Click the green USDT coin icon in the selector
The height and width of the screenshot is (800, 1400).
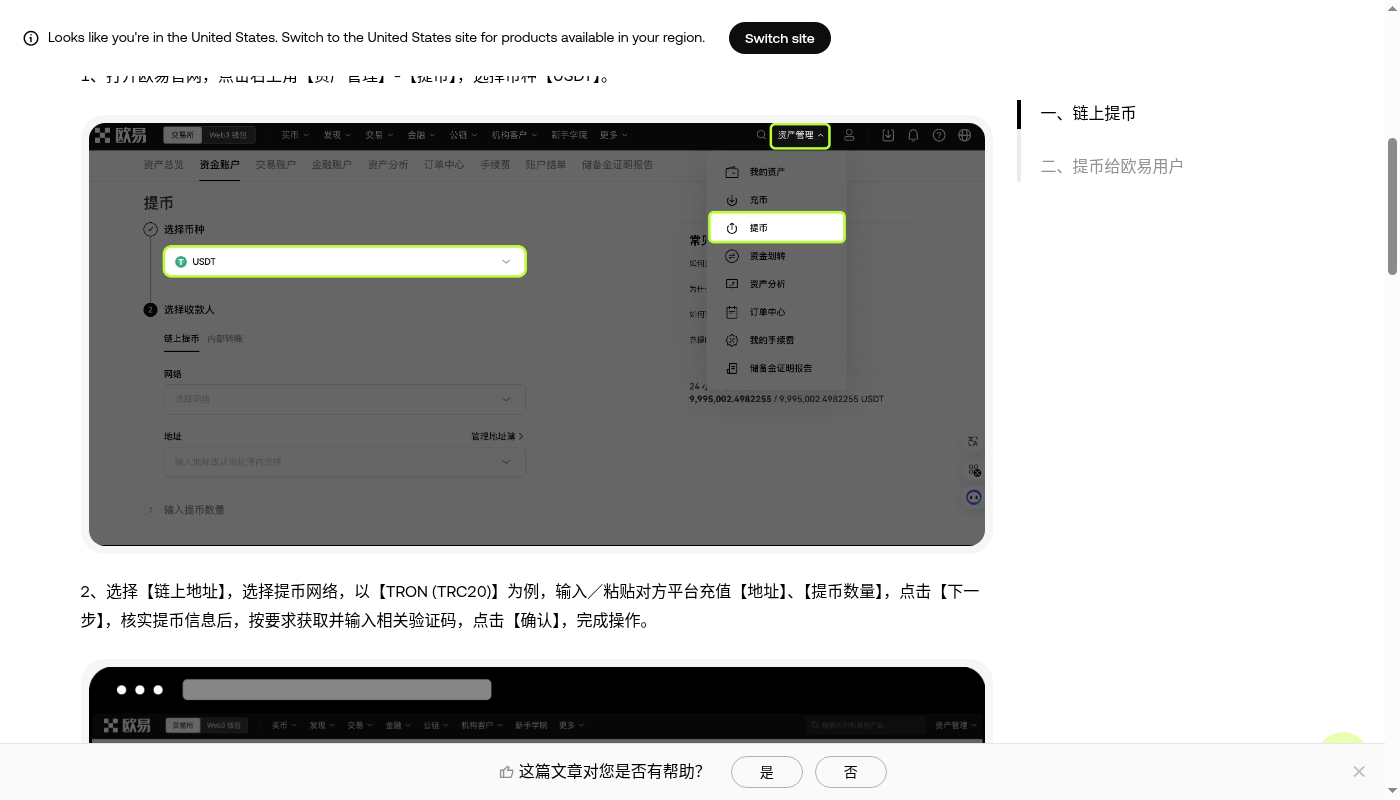(181, 261)
